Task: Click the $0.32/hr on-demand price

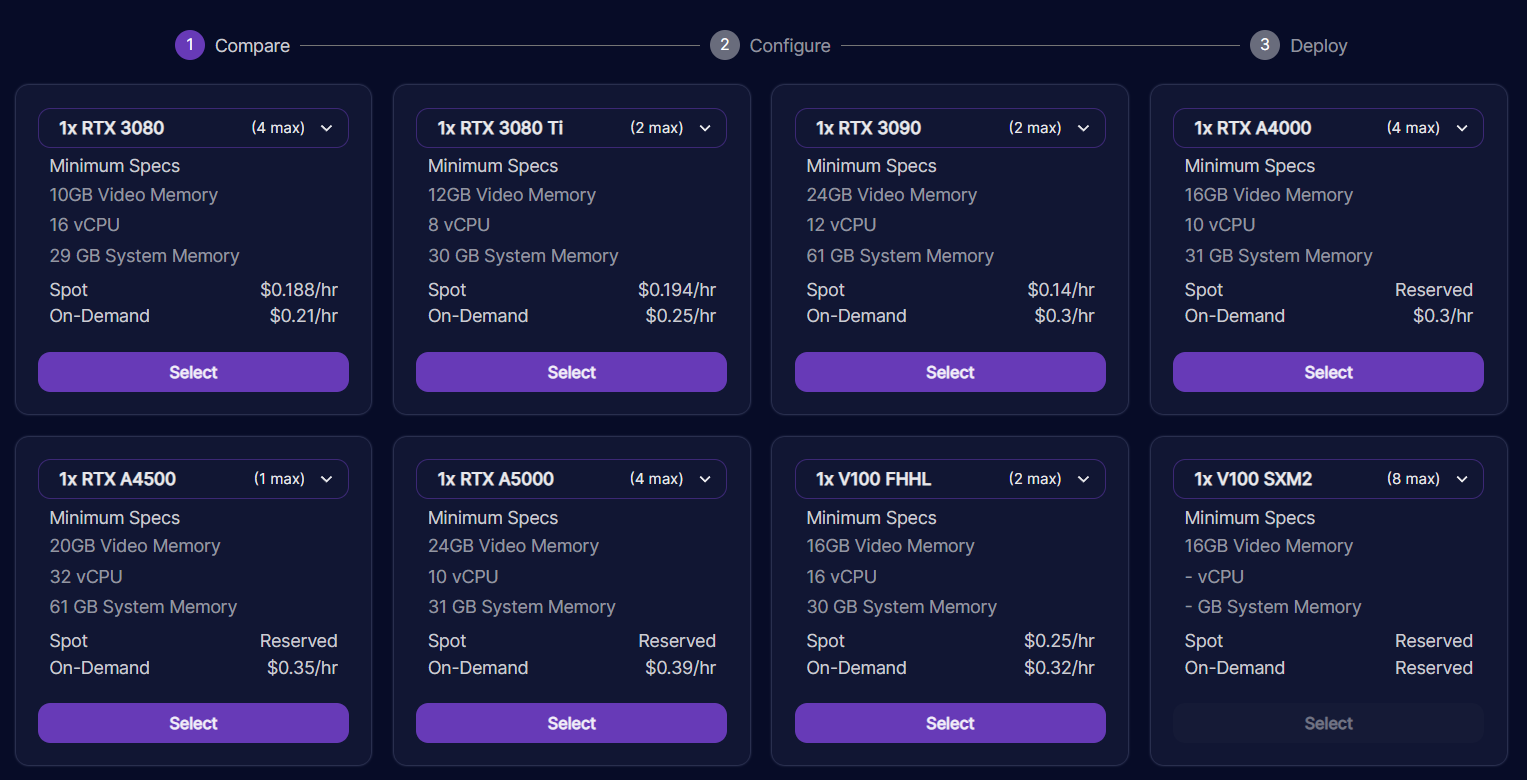Action: click(x=1059, y=668)
